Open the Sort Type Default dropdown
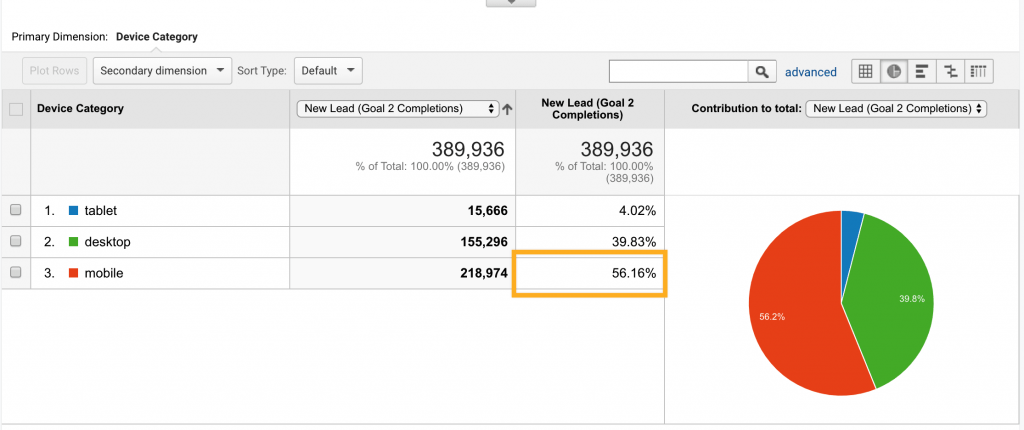 pyautogui.click(x=328, y=71)
